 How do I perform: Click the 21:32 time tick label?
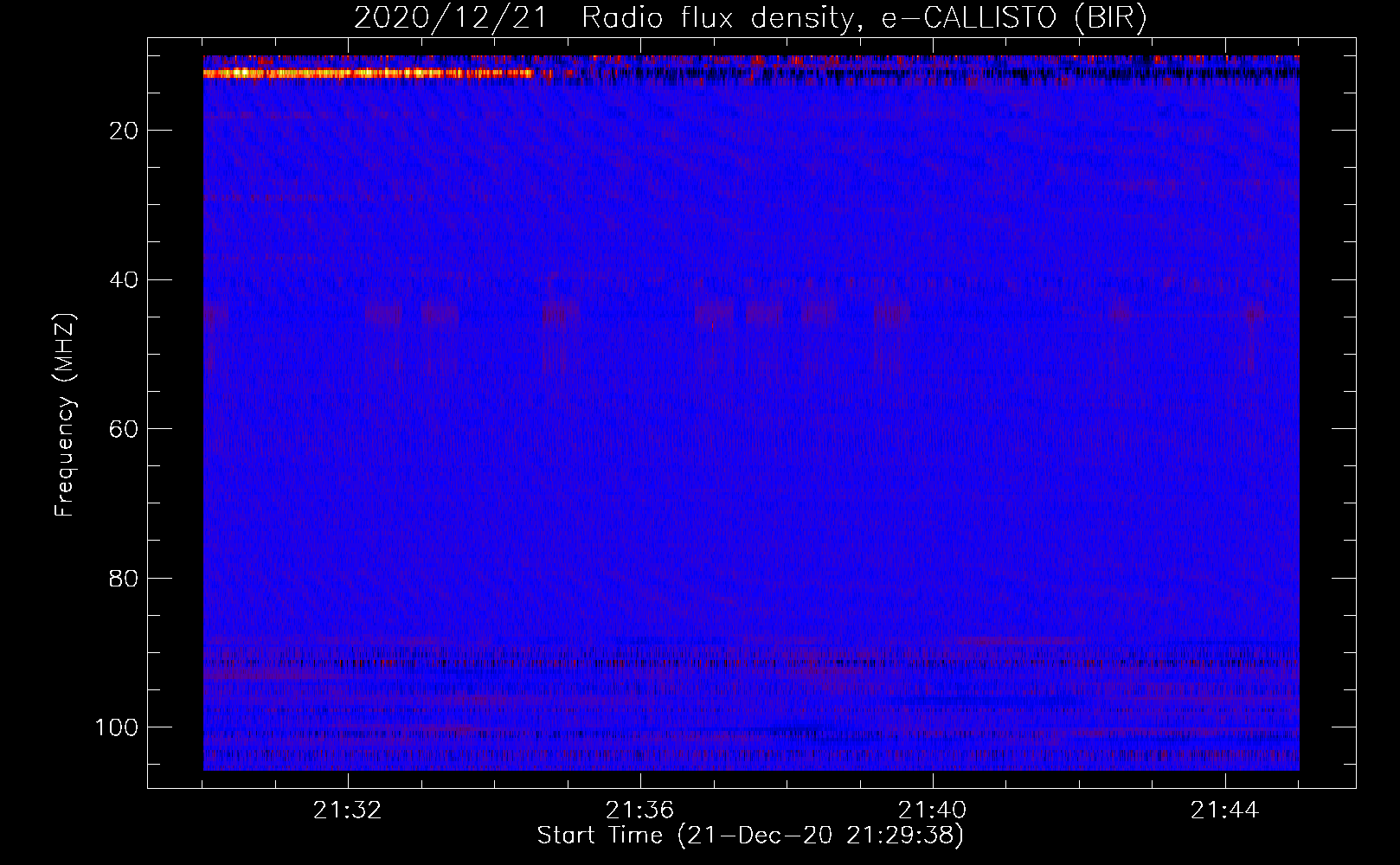348,811
